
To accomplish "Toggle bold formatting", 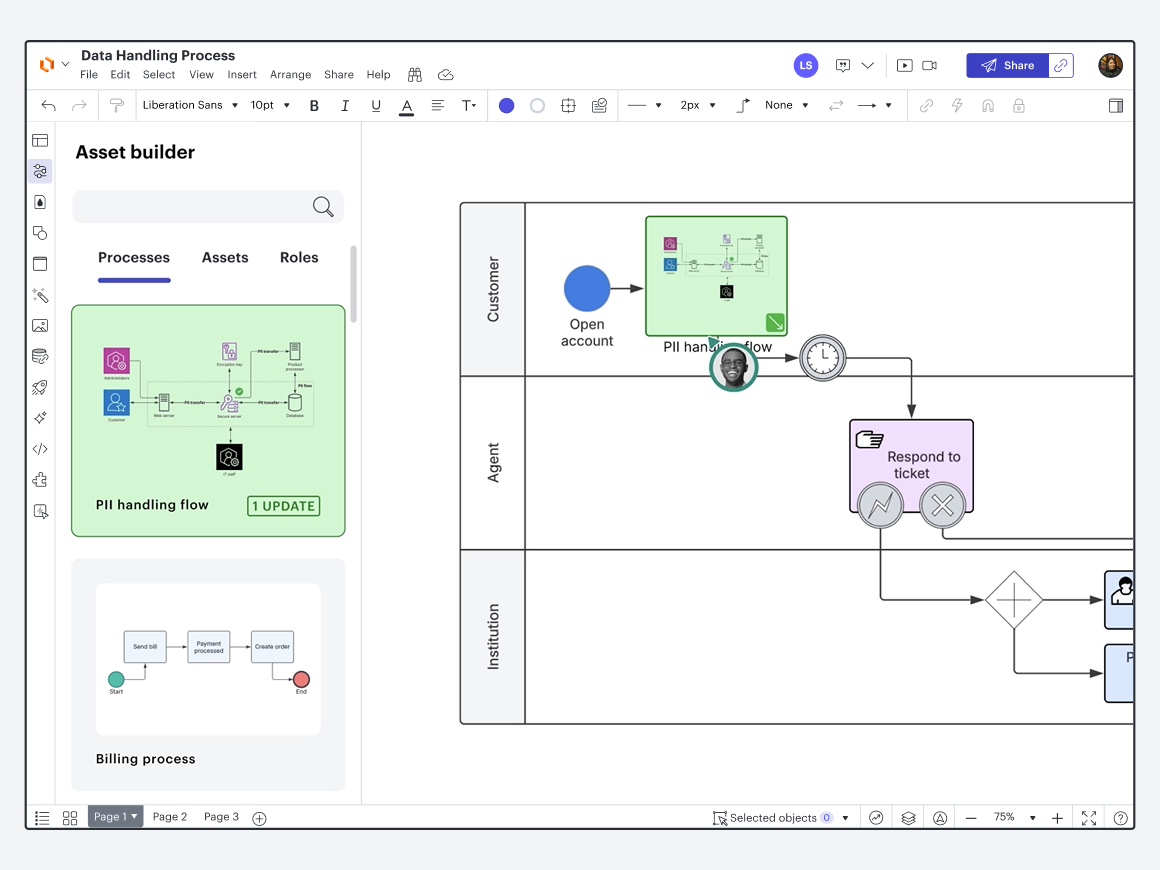I will 314,106.
